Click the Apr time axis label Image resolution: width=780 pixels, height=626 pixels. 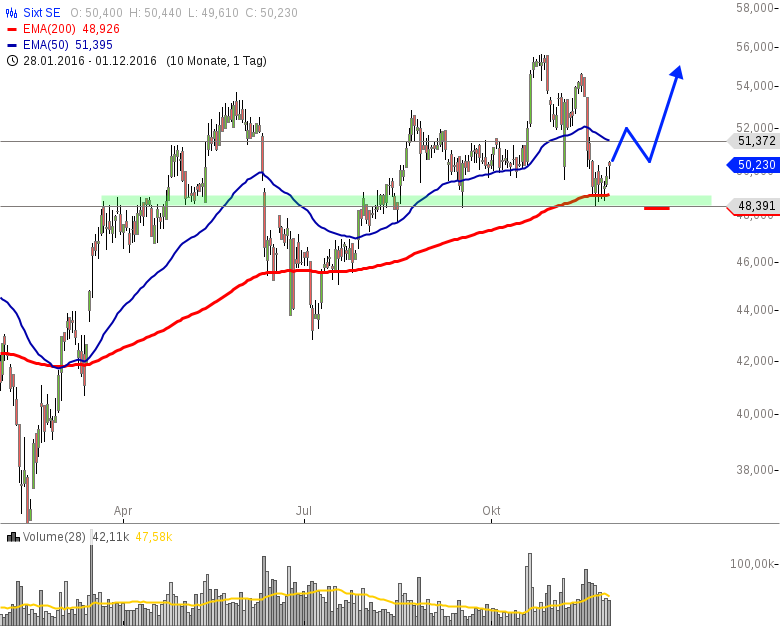[123, 511]
